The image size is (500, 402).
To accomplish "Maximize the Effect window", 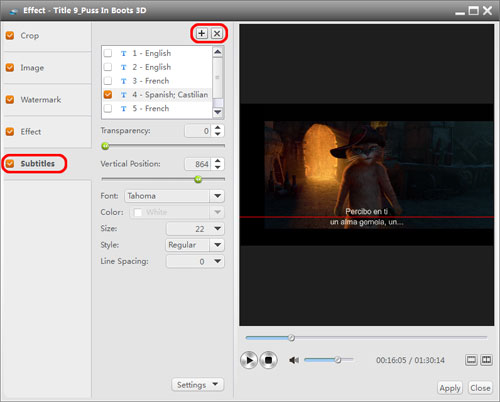I will point(473,11).
